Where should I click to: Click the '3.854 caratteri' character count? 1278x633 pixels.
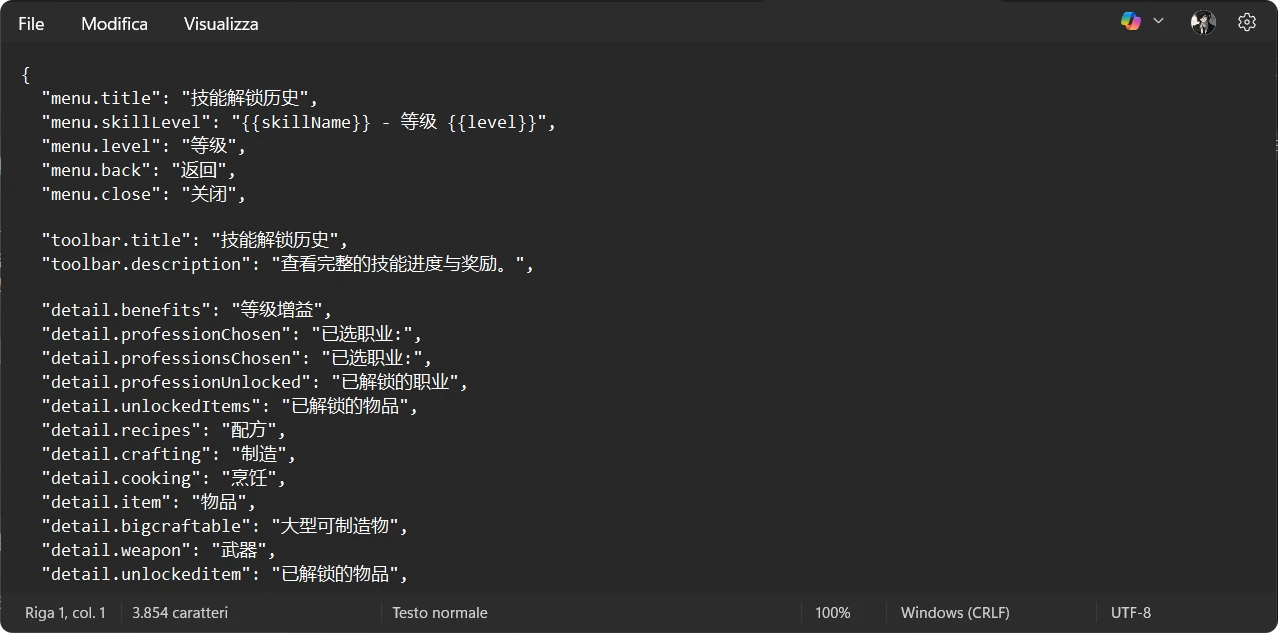point(180,613)
